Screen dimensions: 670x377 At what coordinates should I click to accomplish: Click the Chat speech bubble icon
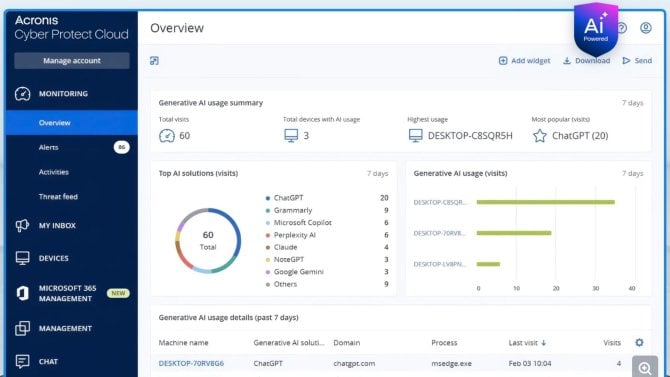tap(23, 362)
